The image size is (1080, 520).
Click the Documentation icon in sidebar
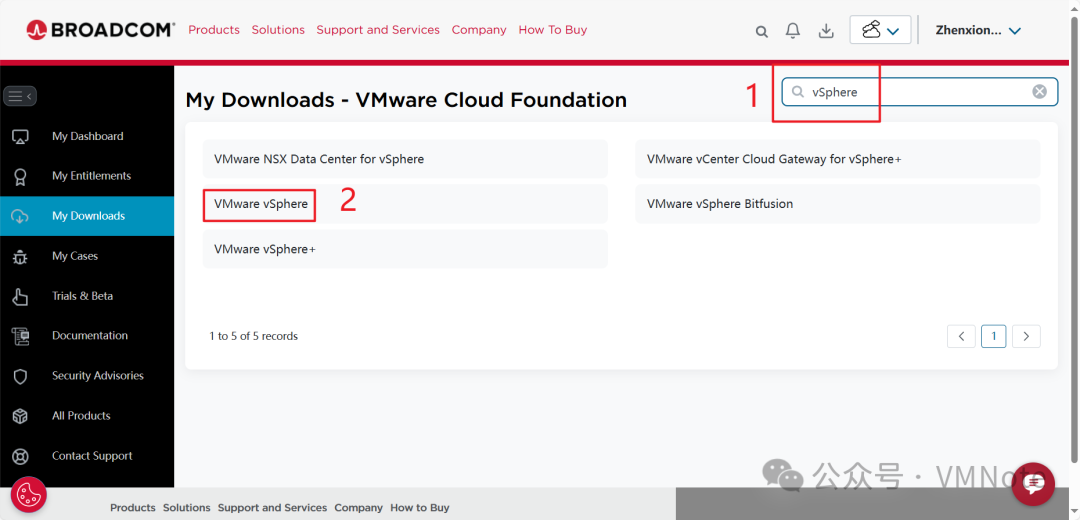point(20,336)
